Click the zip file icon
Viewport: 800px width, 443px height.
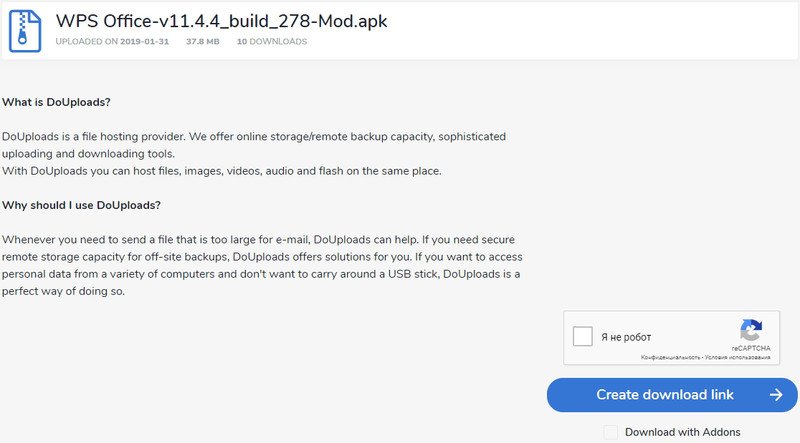[x=24, y=29]
